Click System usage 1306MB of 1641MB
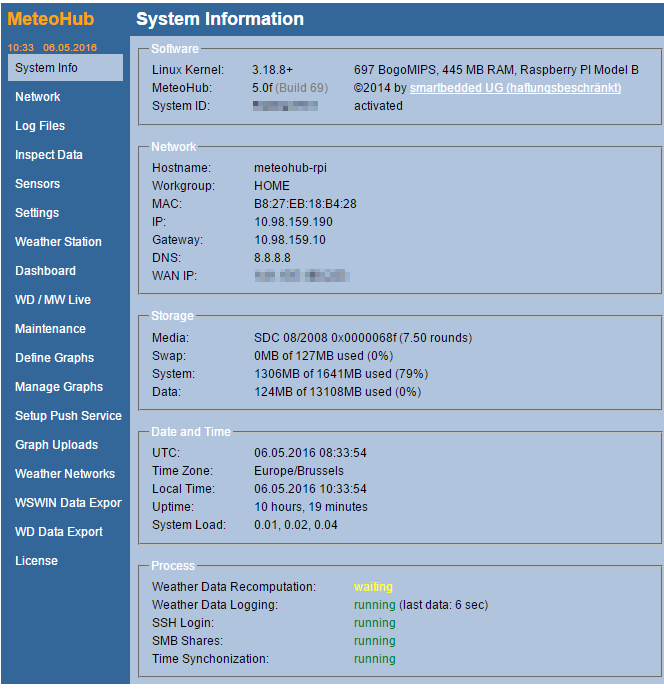This screenshot has width=664, height=699. [341, 374]
